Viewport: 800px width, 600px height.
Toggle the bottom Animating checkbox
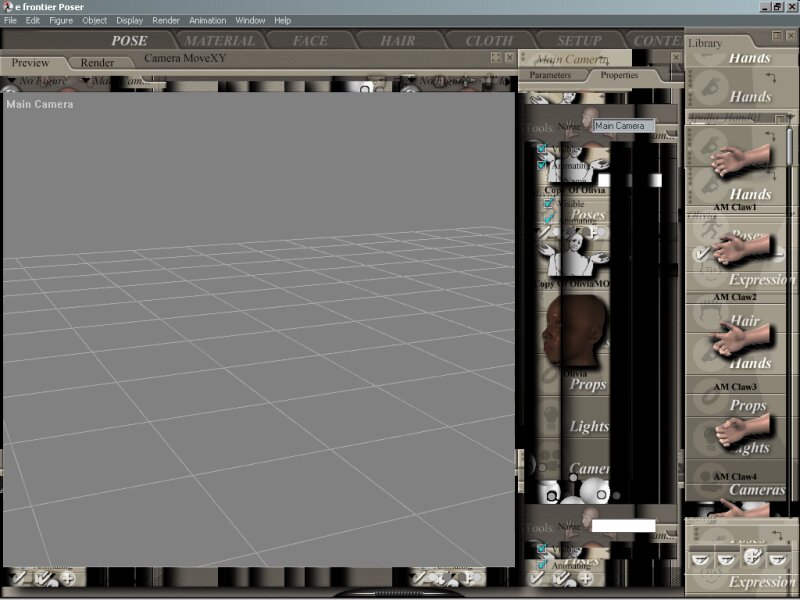point(542,565)
